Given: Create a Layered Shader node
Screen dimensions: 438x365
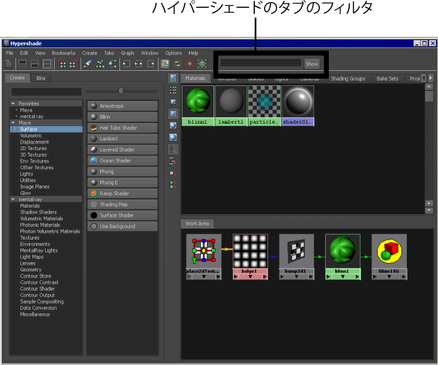Looking at the screenshot, I should (x=122, y=150).
